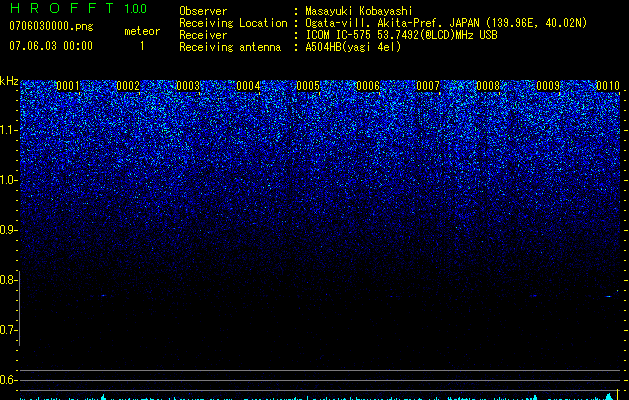Click the HROFFT 1.0.0 title text

78,8
